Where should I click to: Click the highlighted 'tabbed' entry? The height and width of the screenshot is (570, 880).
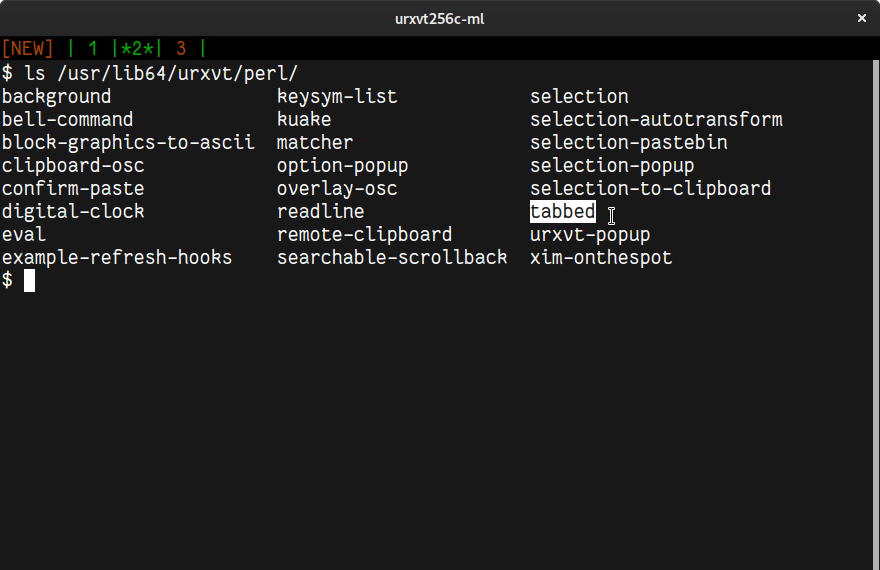click(x=563, y=212)
